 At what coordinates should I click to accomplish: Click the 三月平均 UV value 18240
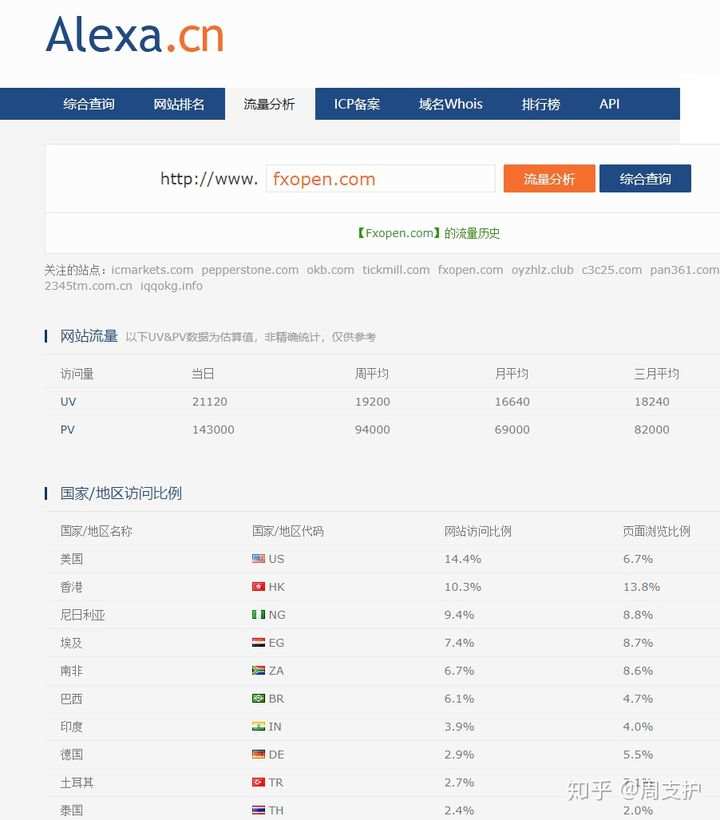652,402
